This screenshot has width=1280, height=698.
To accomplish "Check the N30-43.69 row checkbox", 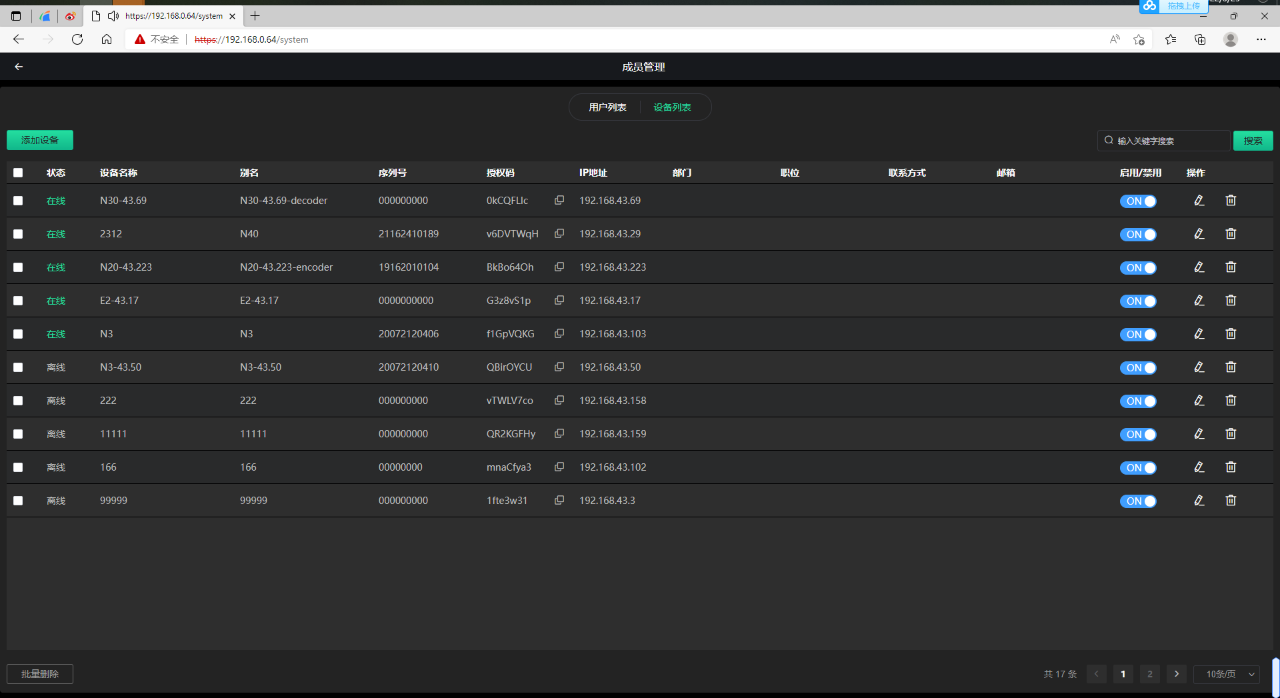I will (x=18, y=200).
